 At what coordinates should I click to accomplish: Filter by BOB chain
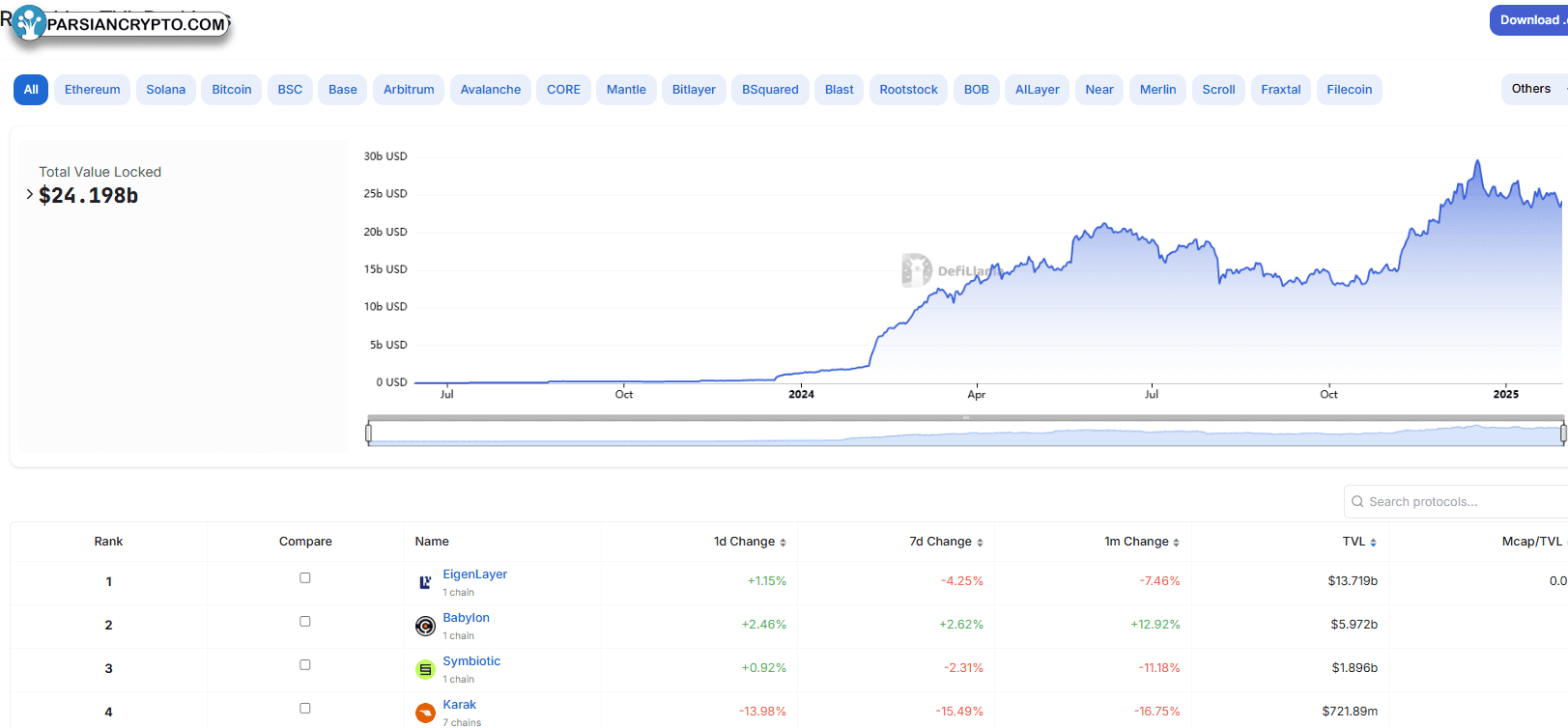(977, 90)
